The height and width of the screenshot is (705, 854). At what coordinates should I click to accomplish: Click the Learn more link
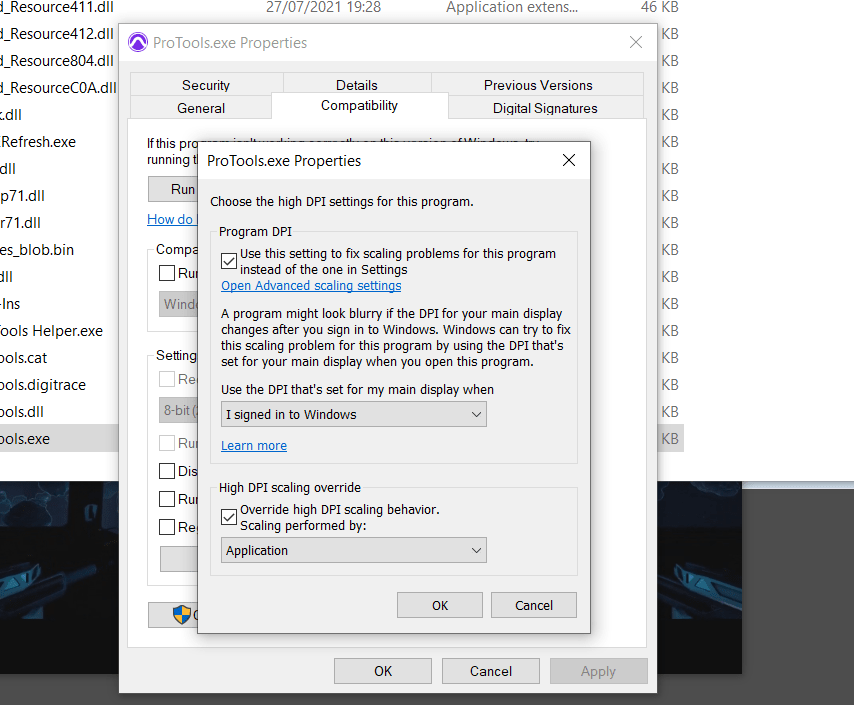(254, 446)
